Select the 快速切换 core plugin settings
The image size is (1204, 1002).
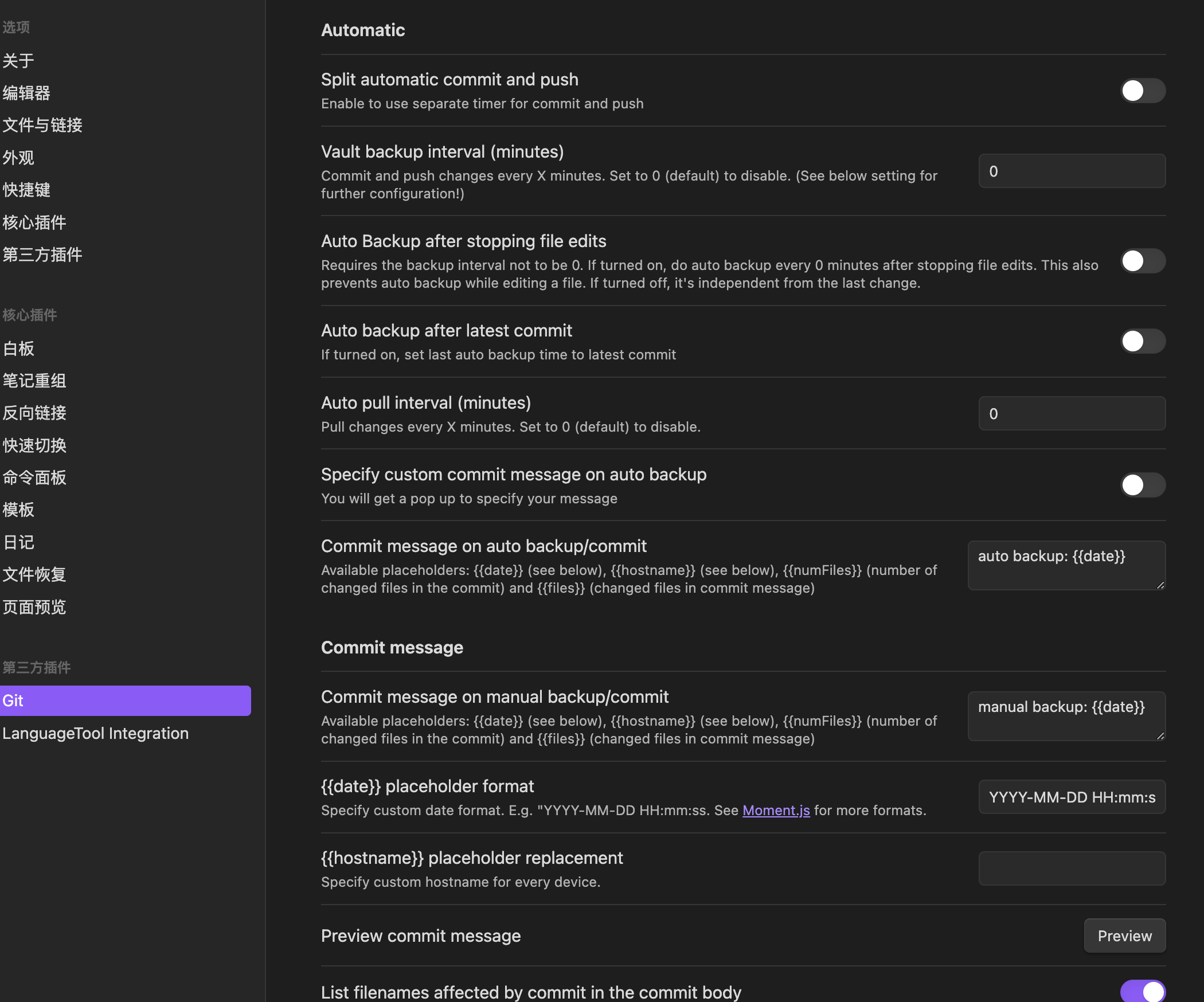tap(34, 445)
